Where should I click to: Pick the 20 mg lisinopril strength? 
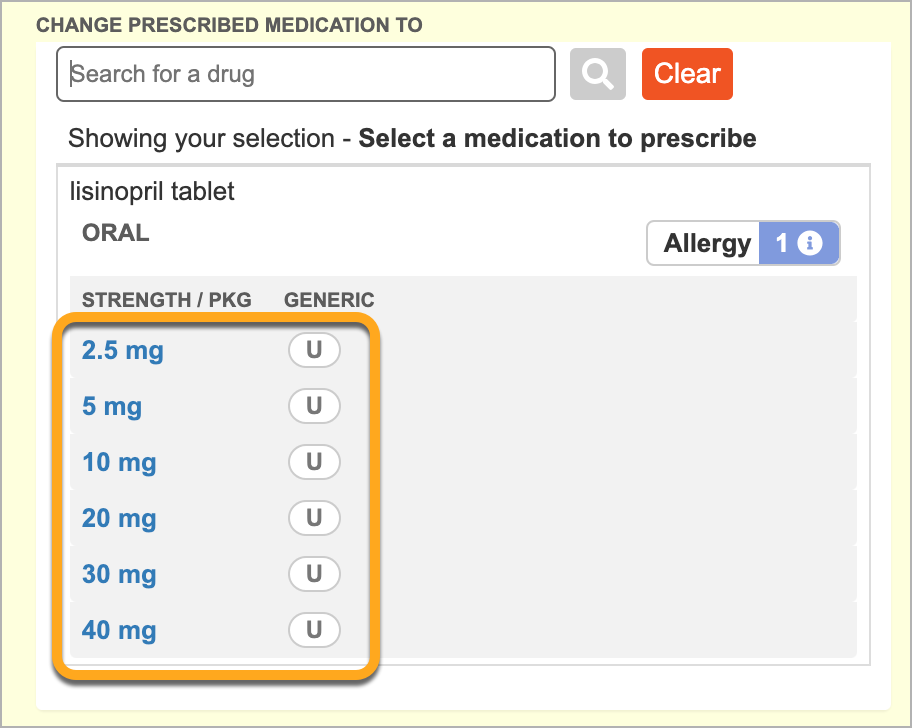click(x=119, y=518)
